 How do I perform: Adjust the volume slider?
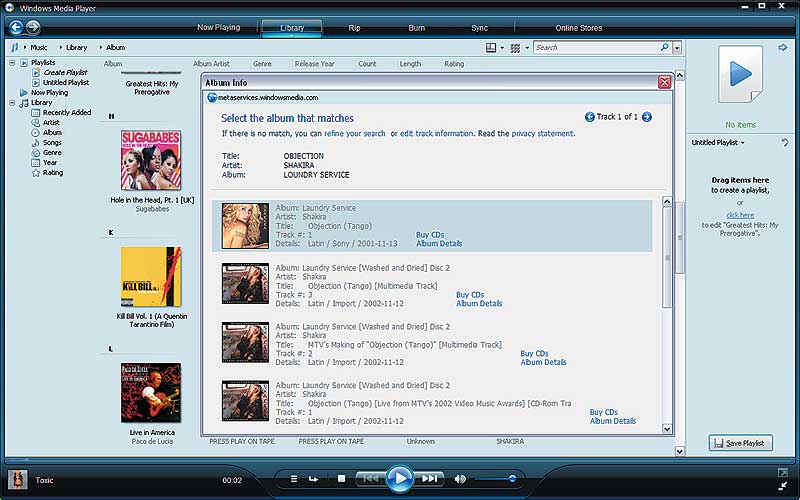(x=496, y=479)
